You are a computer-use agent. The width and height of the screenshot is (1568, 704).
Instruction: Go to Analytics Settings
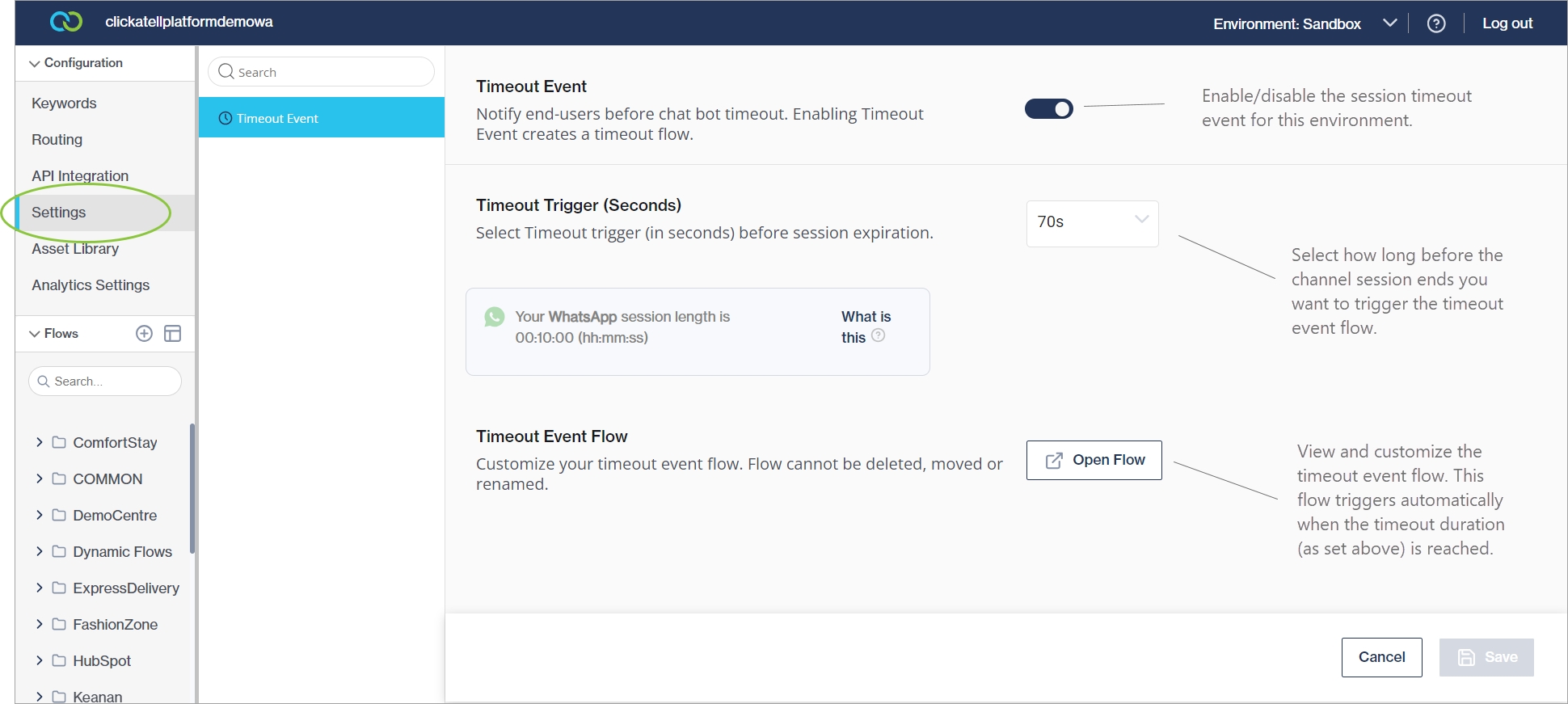[91, 285]
